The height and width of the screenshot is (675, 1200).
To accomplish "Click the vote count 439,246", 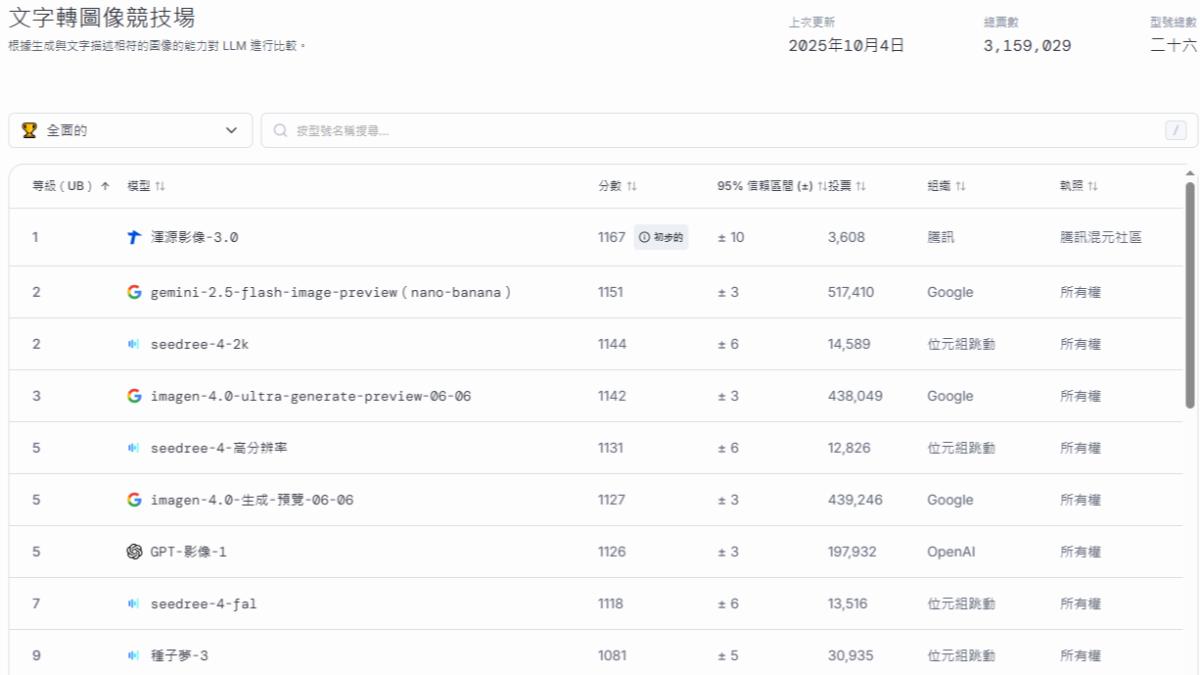I will [x=855, y=500].
